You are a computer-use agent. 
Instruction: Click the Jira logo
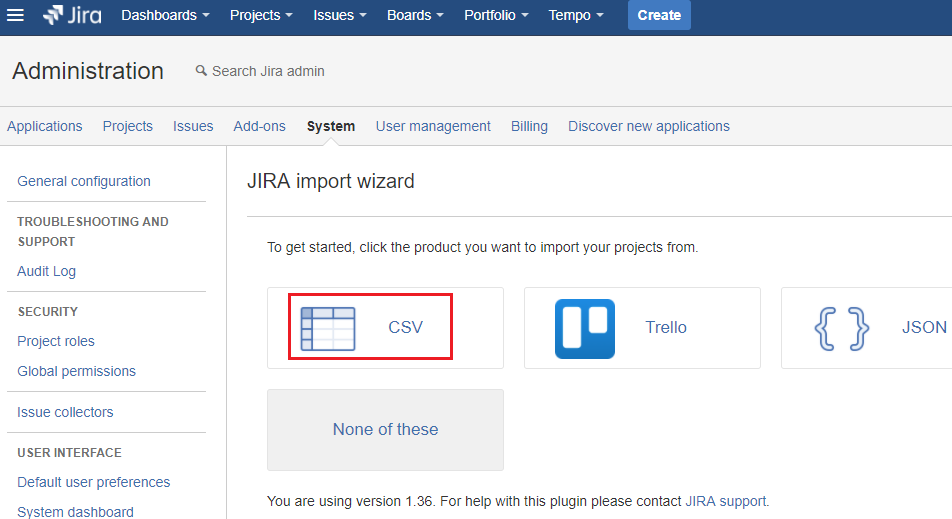coord(72,15)
